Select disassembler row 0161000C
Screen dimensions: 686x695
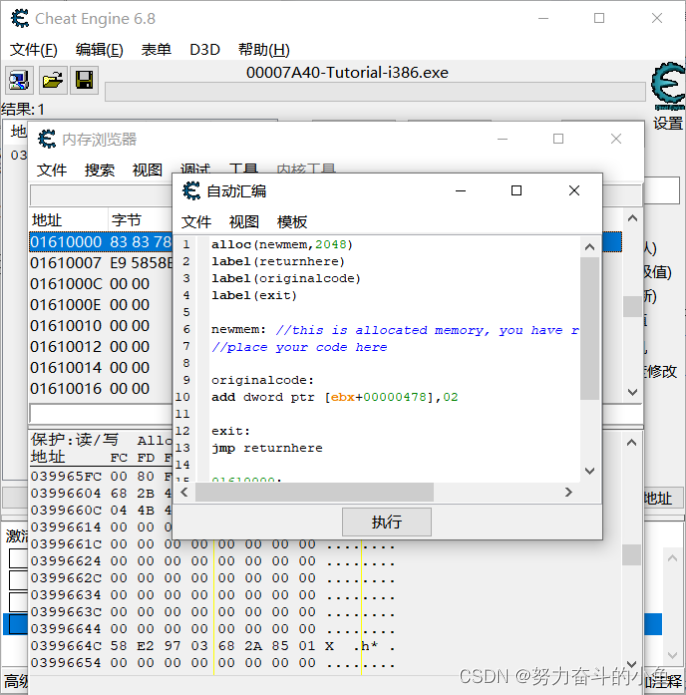click(x=101, y=284)
